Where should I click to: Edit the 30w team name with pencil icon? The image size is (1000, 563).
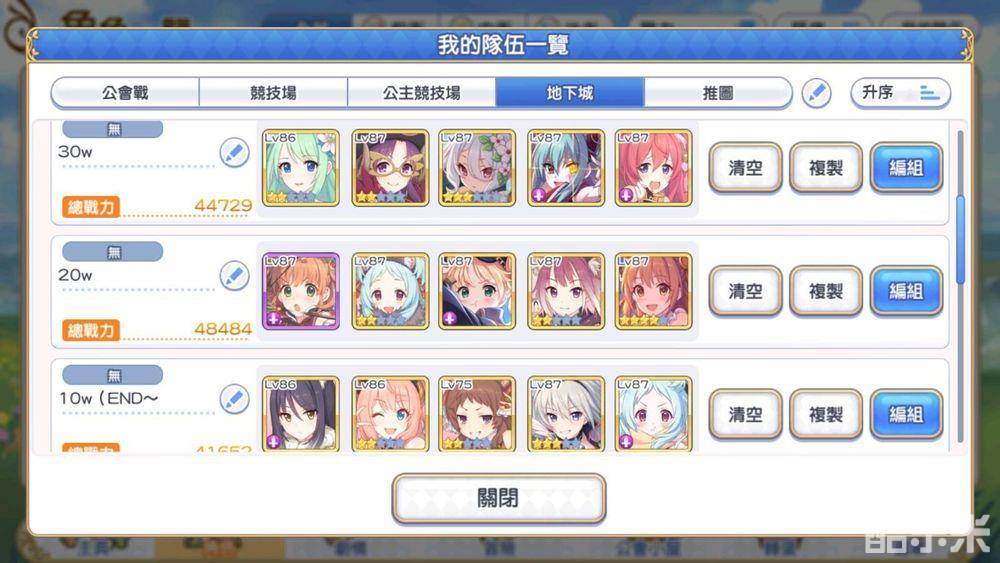[234, 153]
